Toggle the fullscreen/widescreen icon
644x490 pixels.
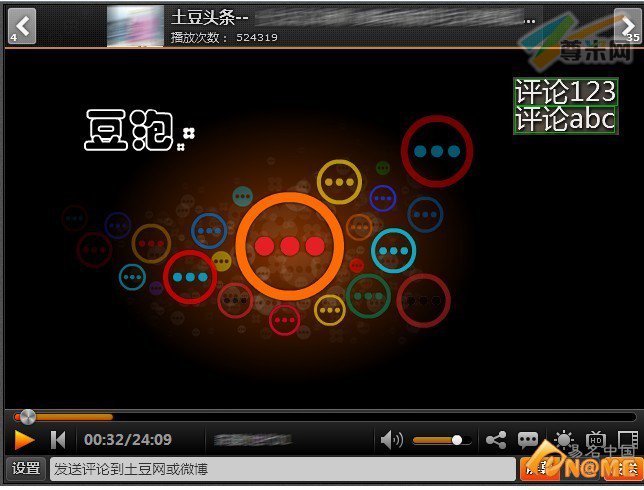(628, 440)
